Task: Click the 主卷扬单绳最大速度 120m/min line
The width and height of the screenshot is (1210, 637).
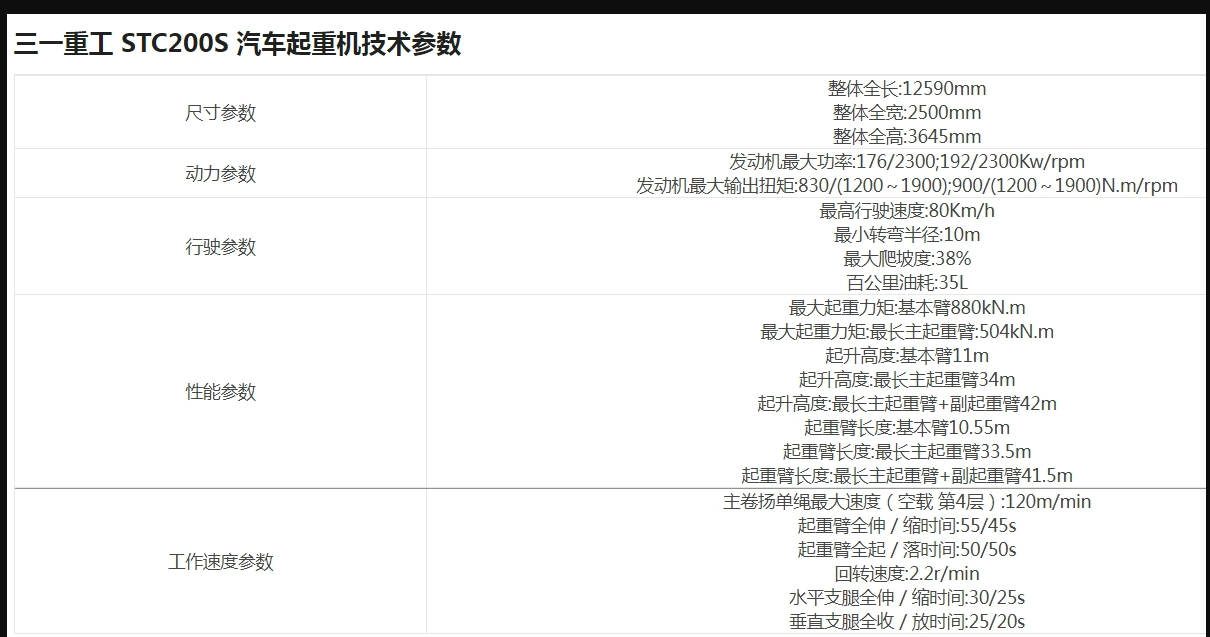Action: [x=907, y=501]
